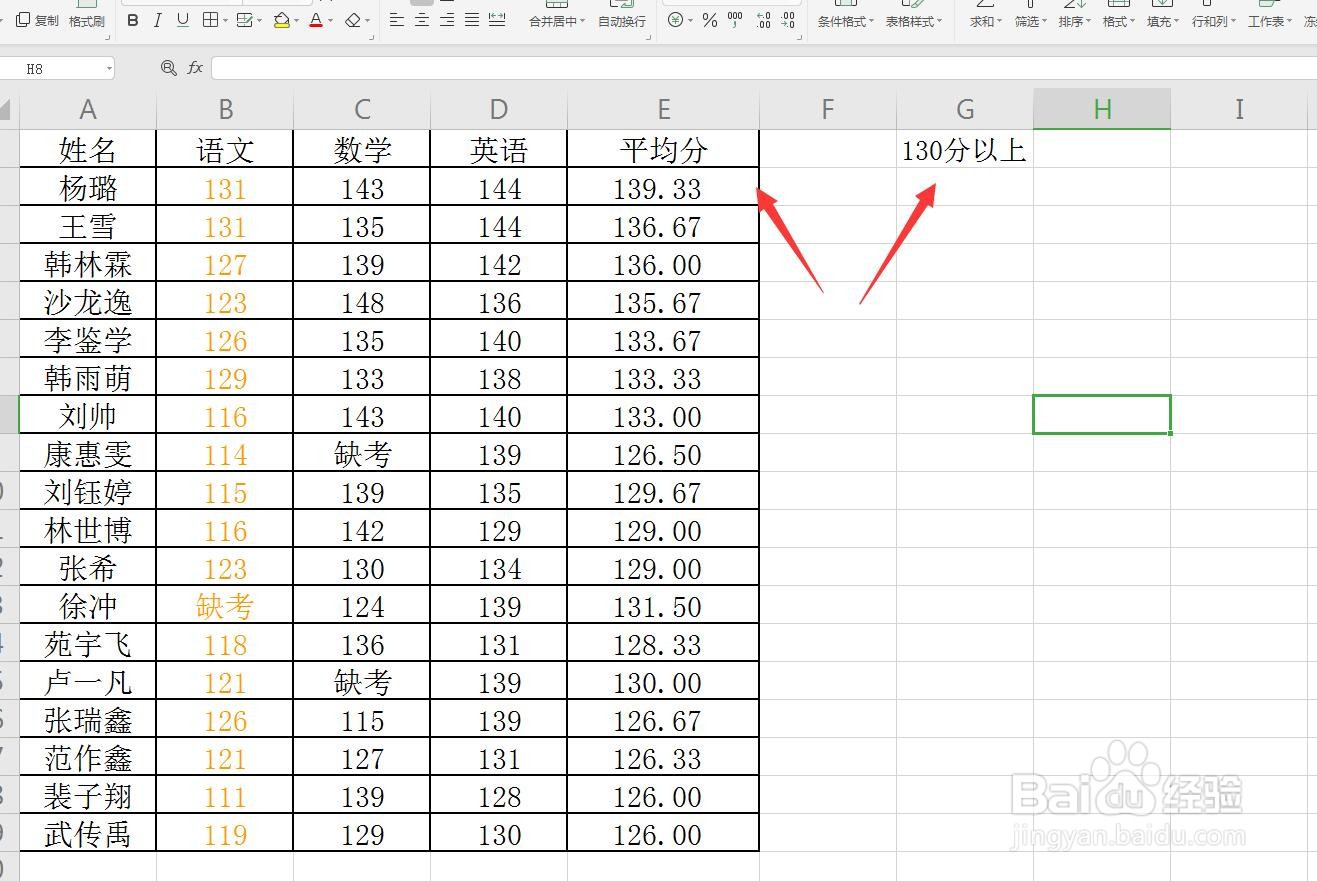
Task: Select the Format Painter (格式刷) tool
Action: coord(86,20)
